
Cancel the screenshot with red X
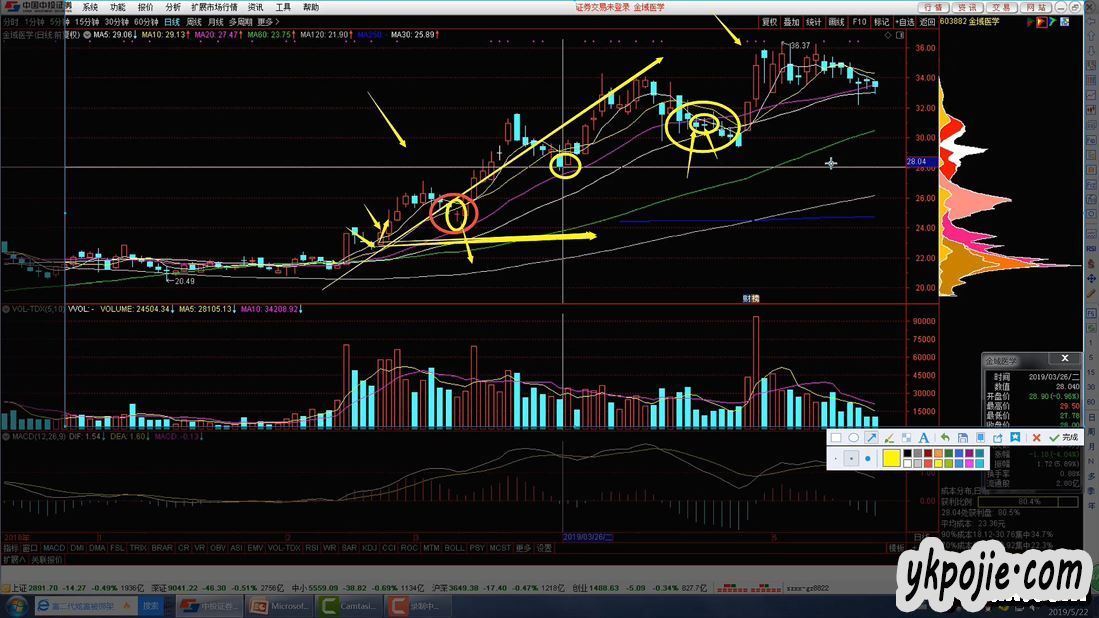point(1037,438)
